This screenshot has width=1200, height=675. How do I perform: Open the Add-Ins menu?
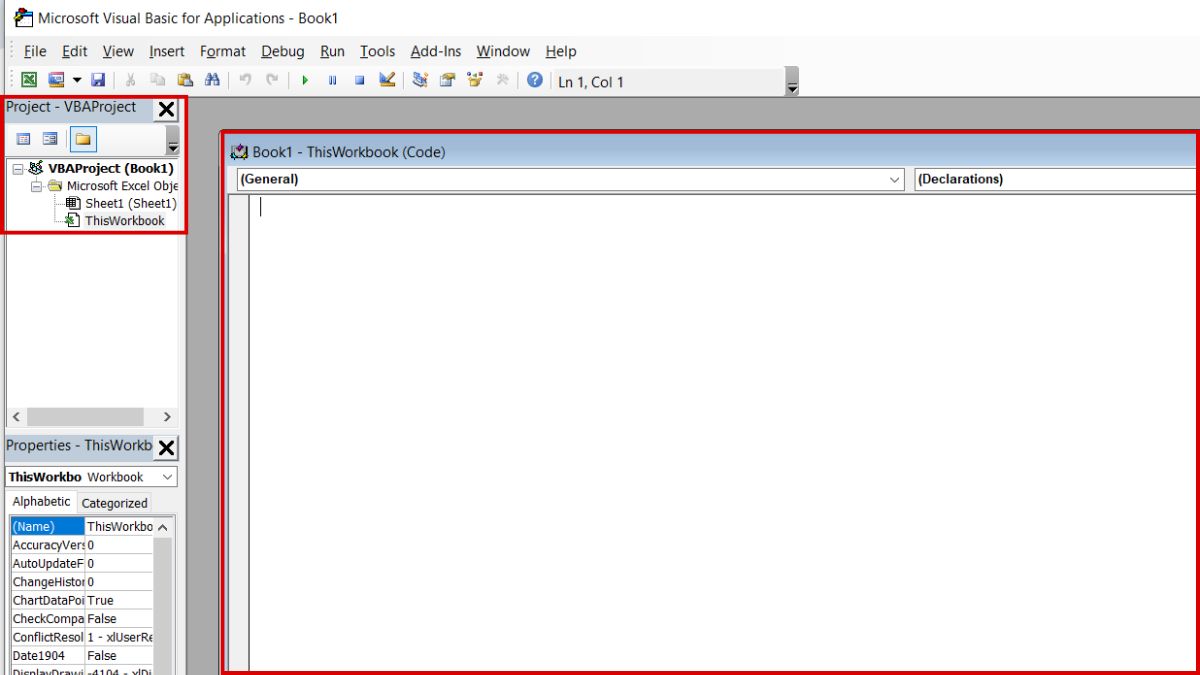(x=436, y=51)
